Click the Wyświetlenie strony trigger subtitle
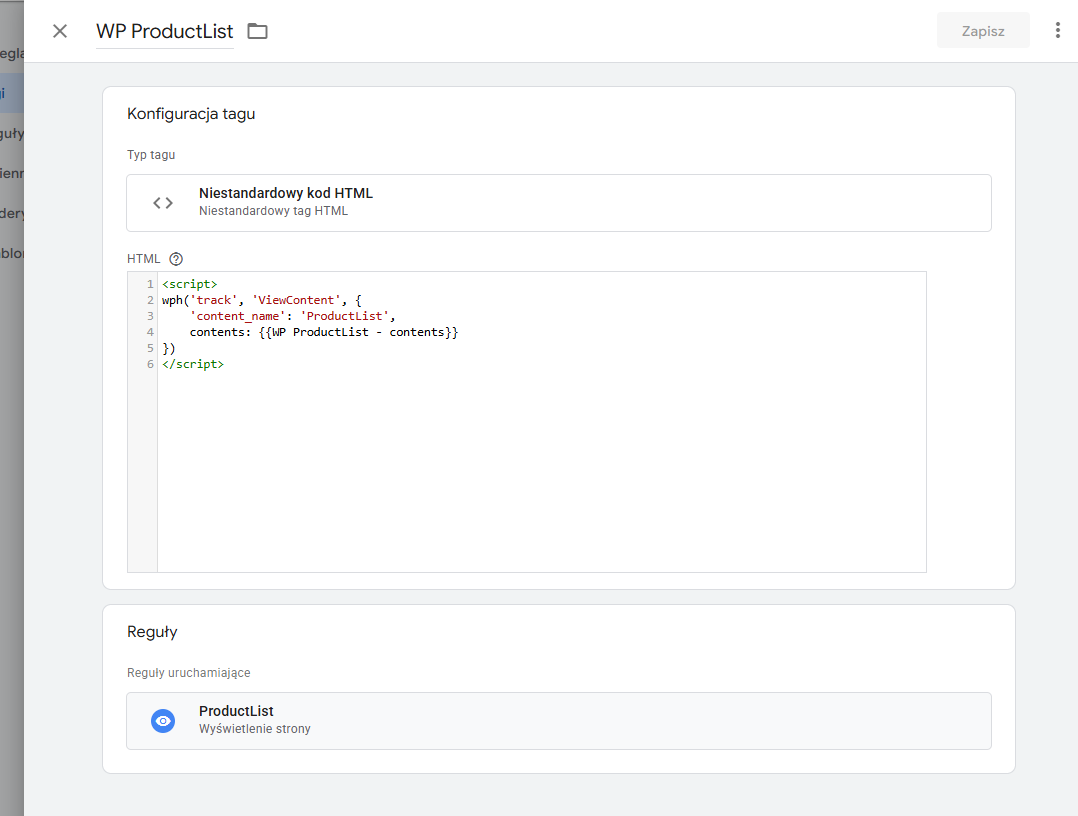Screen dimensions: 1078x816 point(254,729)
